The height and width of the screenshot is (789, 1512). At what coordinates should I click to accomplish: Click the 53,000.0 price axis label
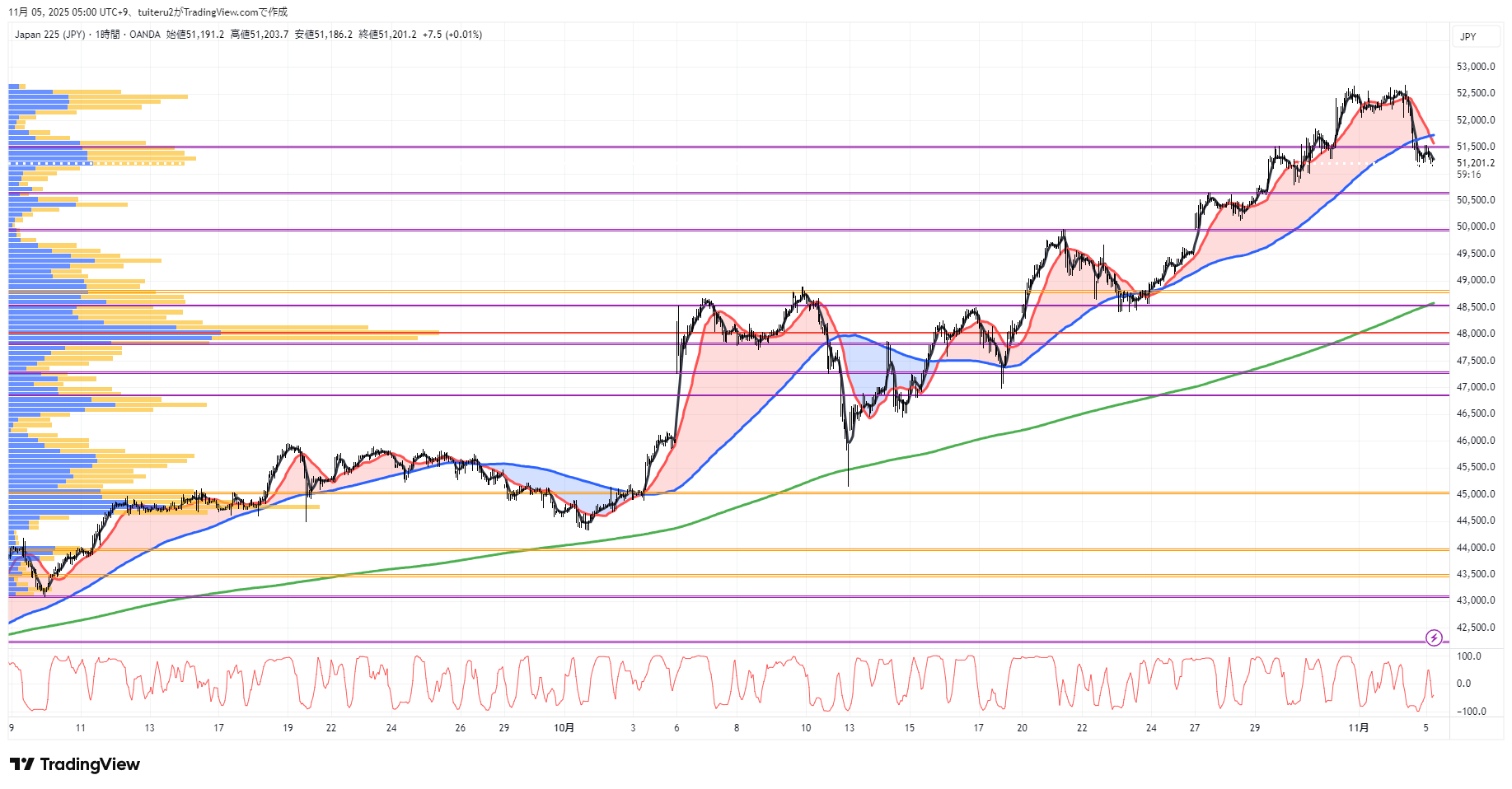coord(1475,67)
